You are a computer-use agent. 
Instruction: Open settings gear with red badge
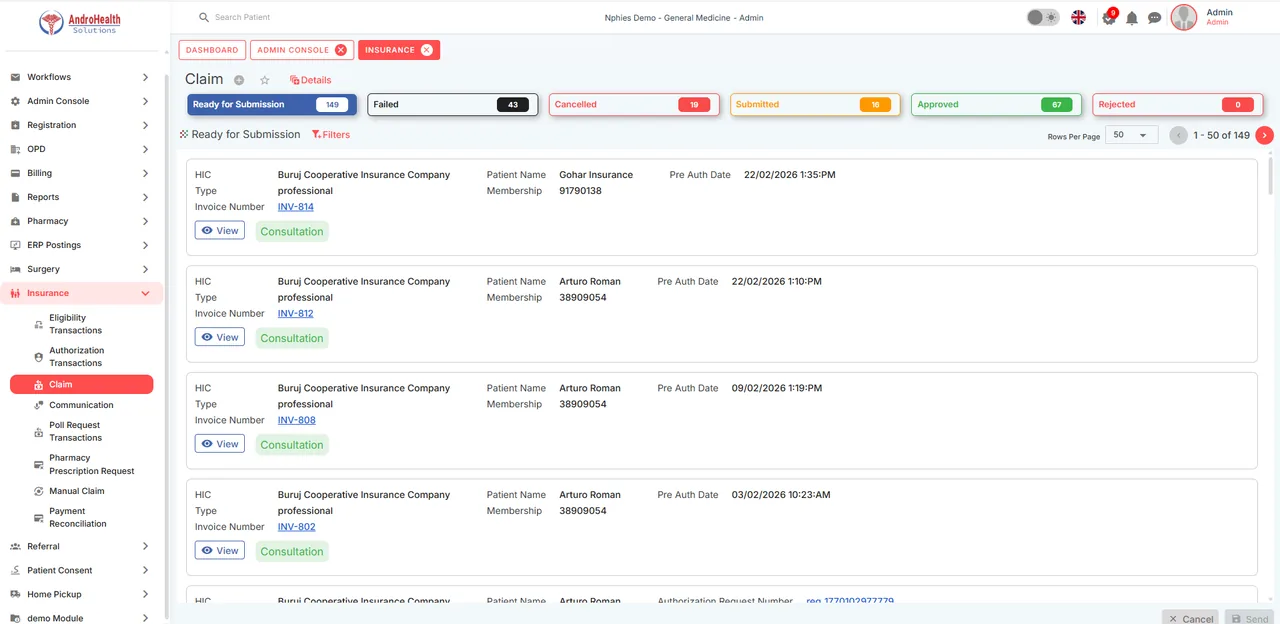click(x=1108, y=18)
